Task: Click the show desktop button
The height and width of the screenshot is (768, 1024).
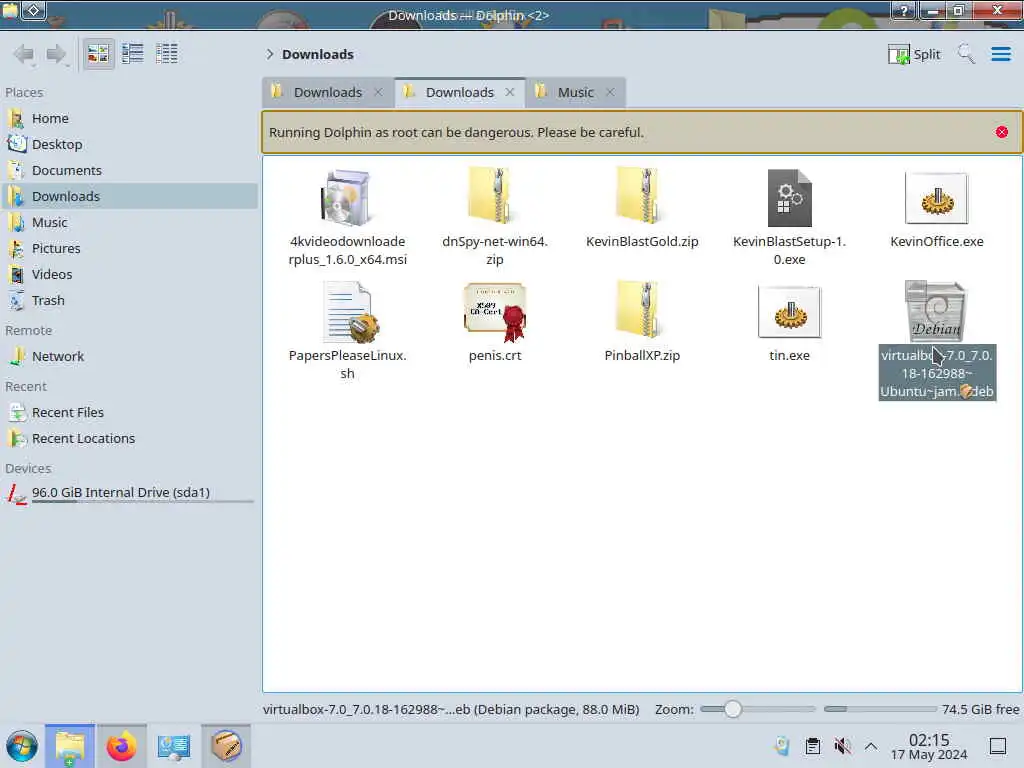Action: [998, 746]
